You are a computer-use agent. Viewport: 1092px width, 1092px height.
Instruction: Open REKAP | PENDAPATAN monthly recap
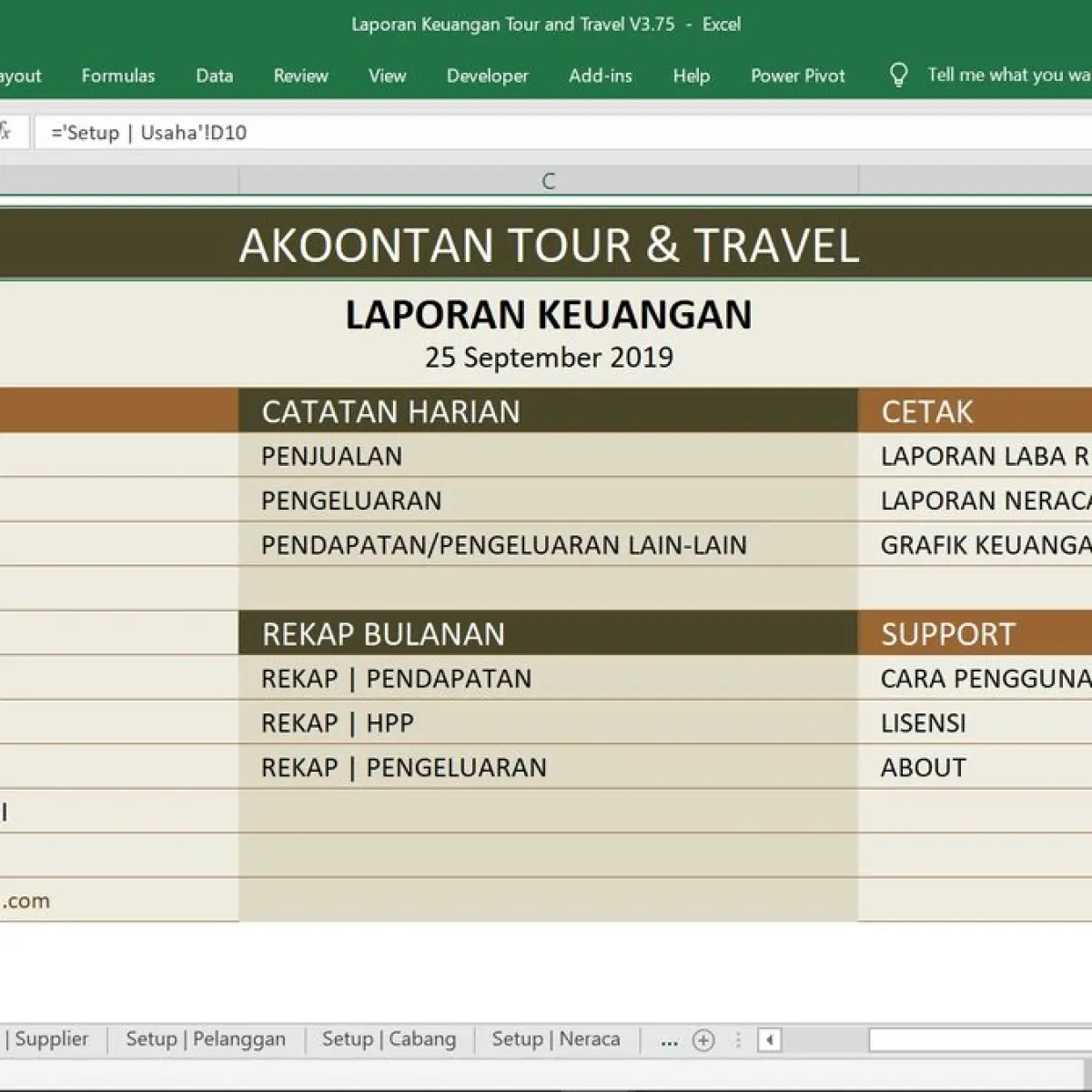click(396, 679)
